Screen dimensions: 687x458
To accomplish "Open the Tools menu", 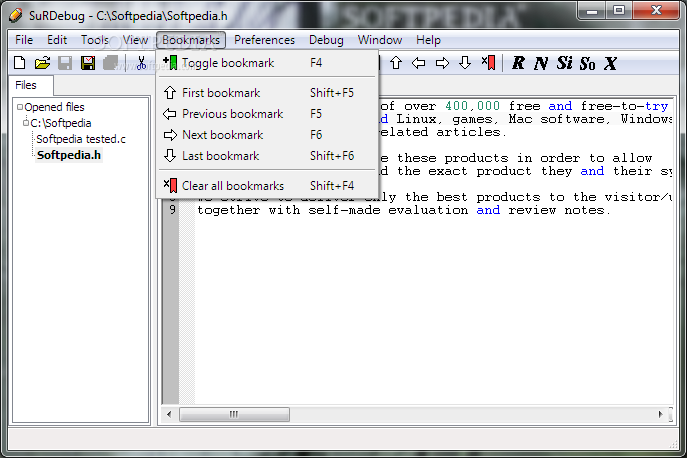I will (95, 40).
